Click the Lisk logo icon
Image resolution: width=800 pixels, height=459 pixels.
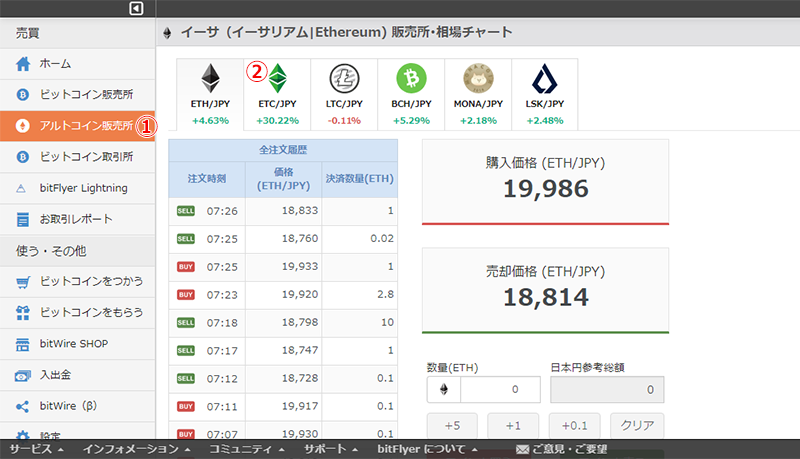point(544,79)
